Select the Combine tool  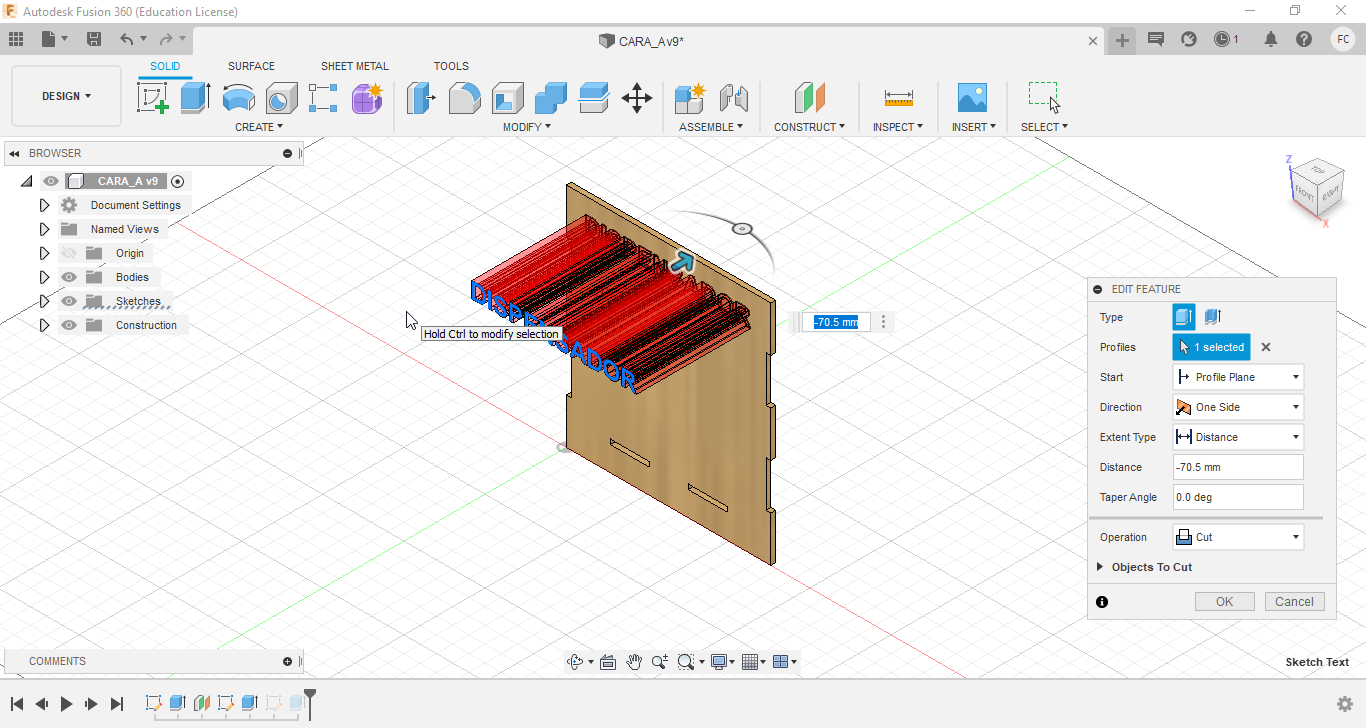point(550,98)
